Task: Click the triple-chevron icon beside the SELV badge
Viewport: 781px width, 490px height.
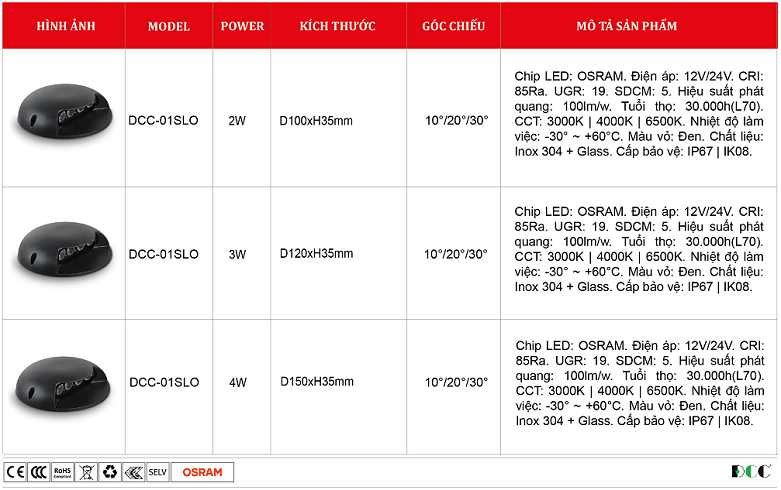Action: [x=133, y=472]
